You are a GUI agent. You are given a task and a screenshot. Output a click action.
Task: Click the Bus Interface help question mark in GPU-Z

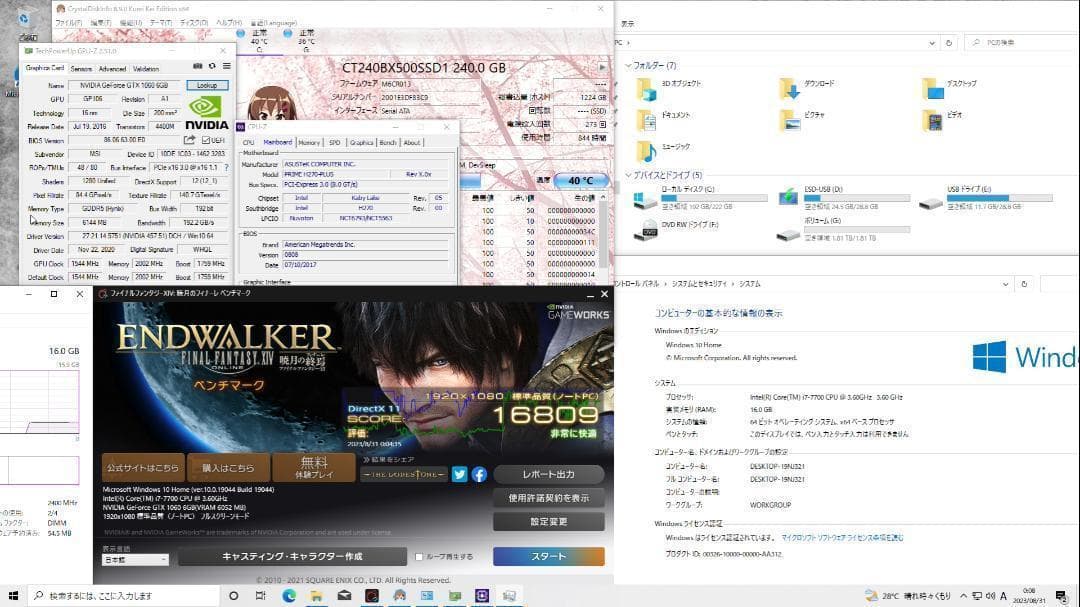point(227,167)
